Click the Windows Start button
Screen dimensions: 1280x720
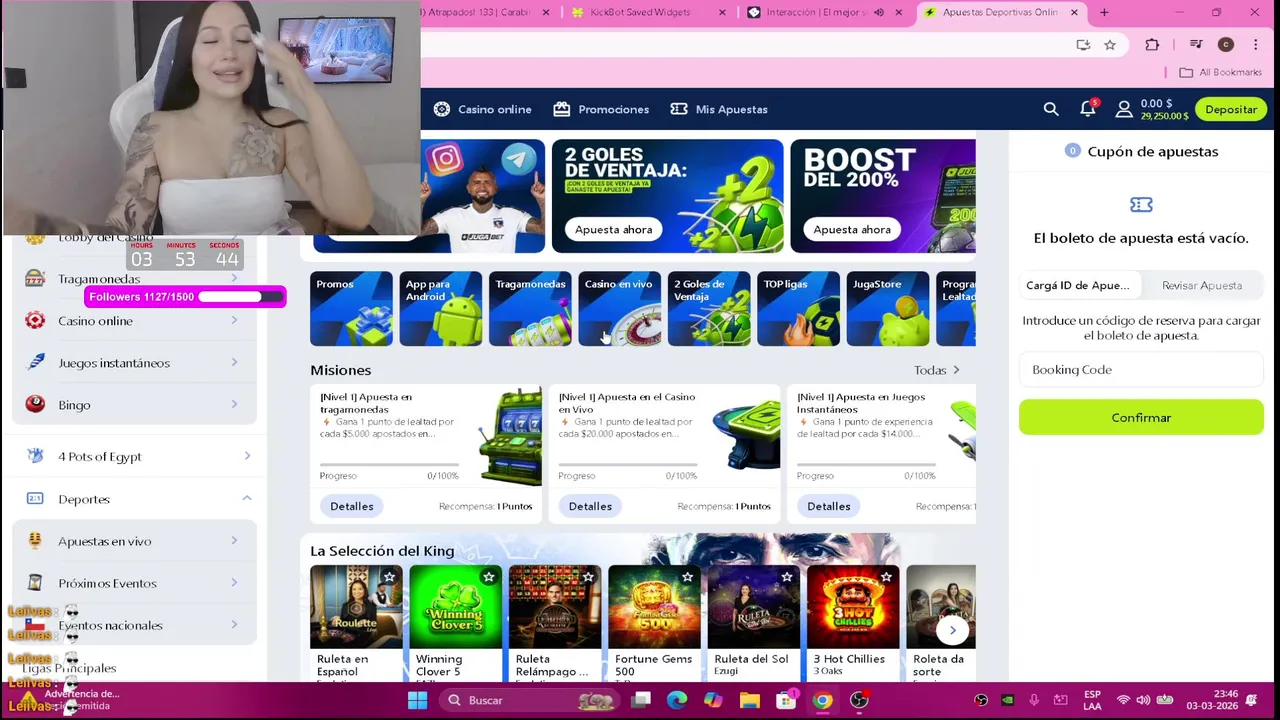[x=418, y=700]
